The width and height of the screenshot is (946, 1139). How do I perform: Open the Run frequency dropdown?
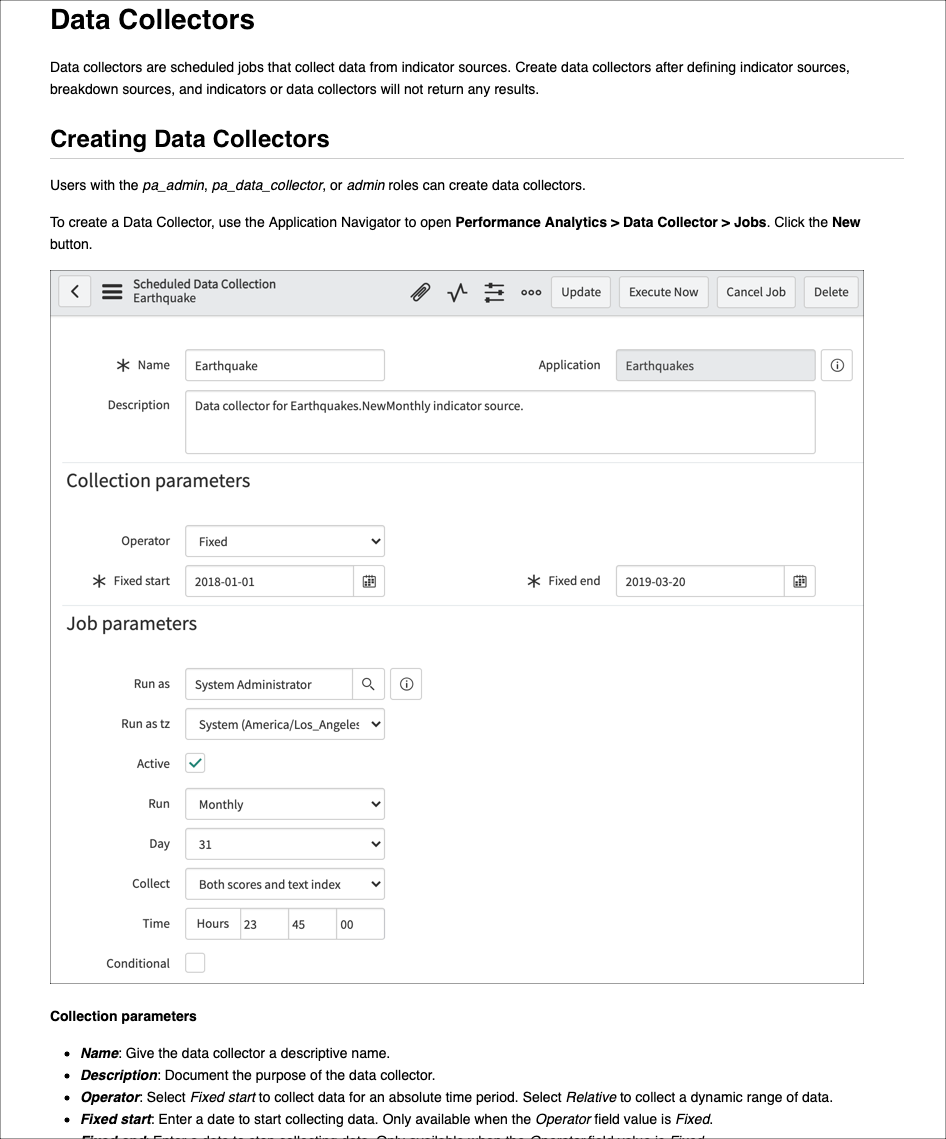click(x=284, y=803)
